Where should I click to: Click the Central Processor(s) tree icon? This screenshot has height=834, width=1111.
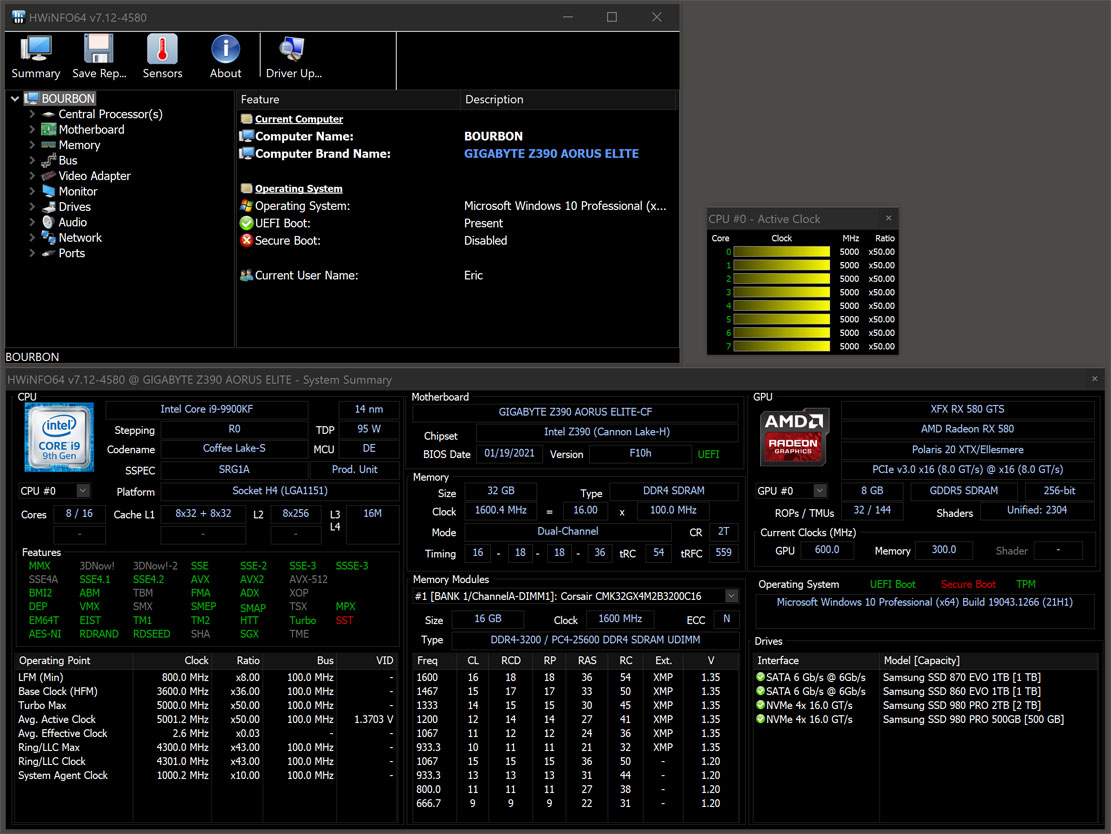(x=48, y=114)
